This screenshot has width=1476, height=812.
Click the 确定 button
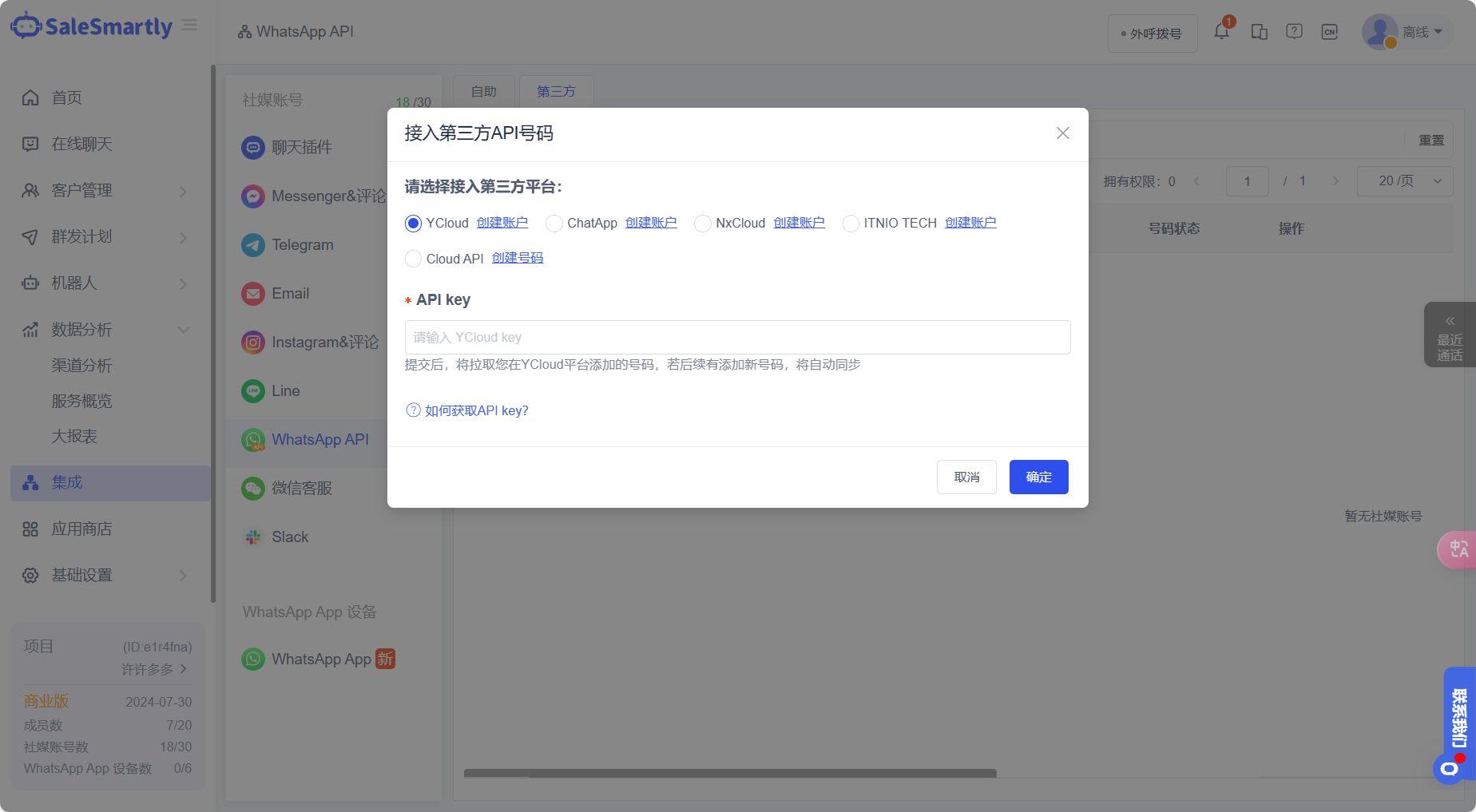coord(1038,477)
